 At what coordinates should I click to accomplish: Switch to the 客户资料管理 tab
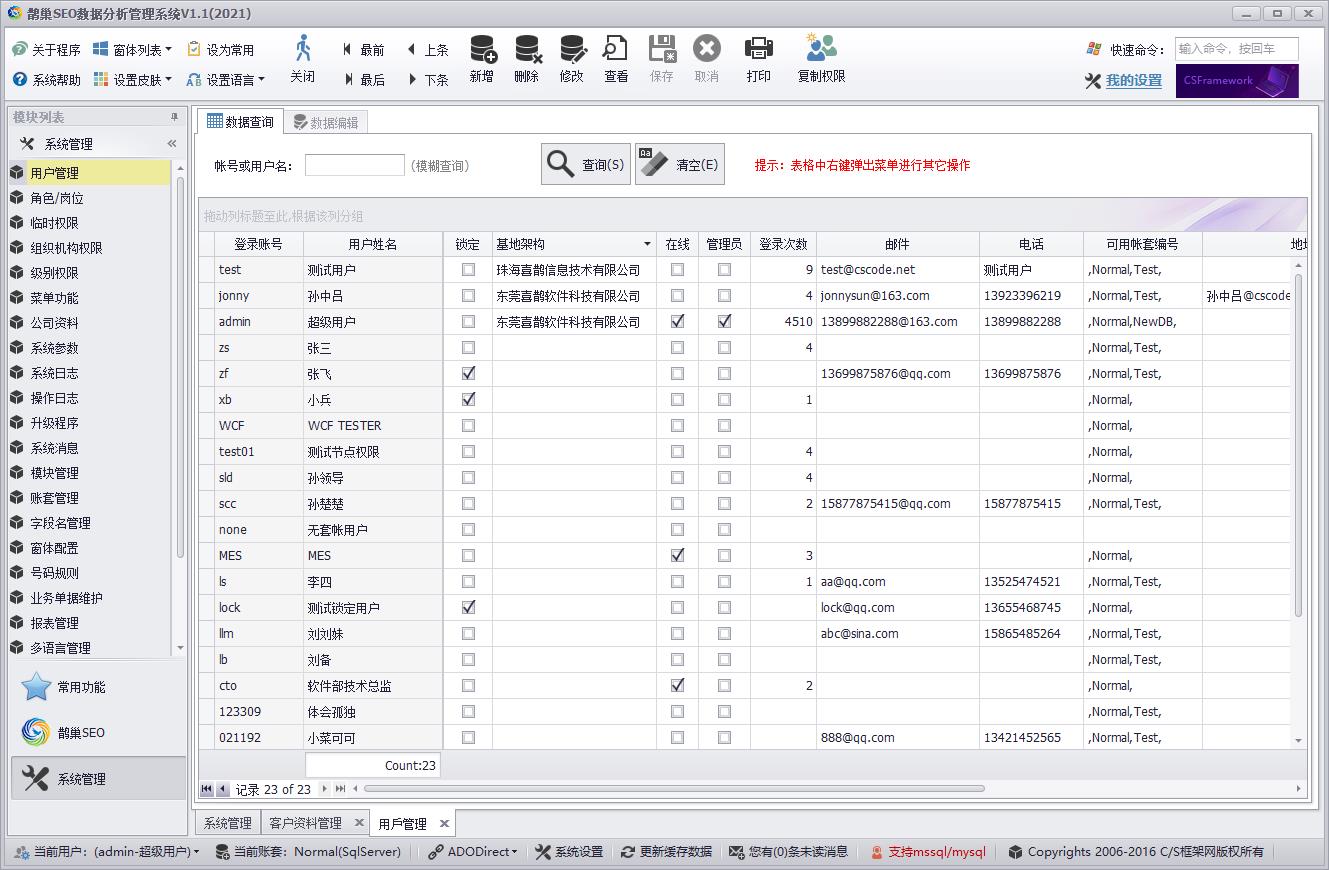306,823
